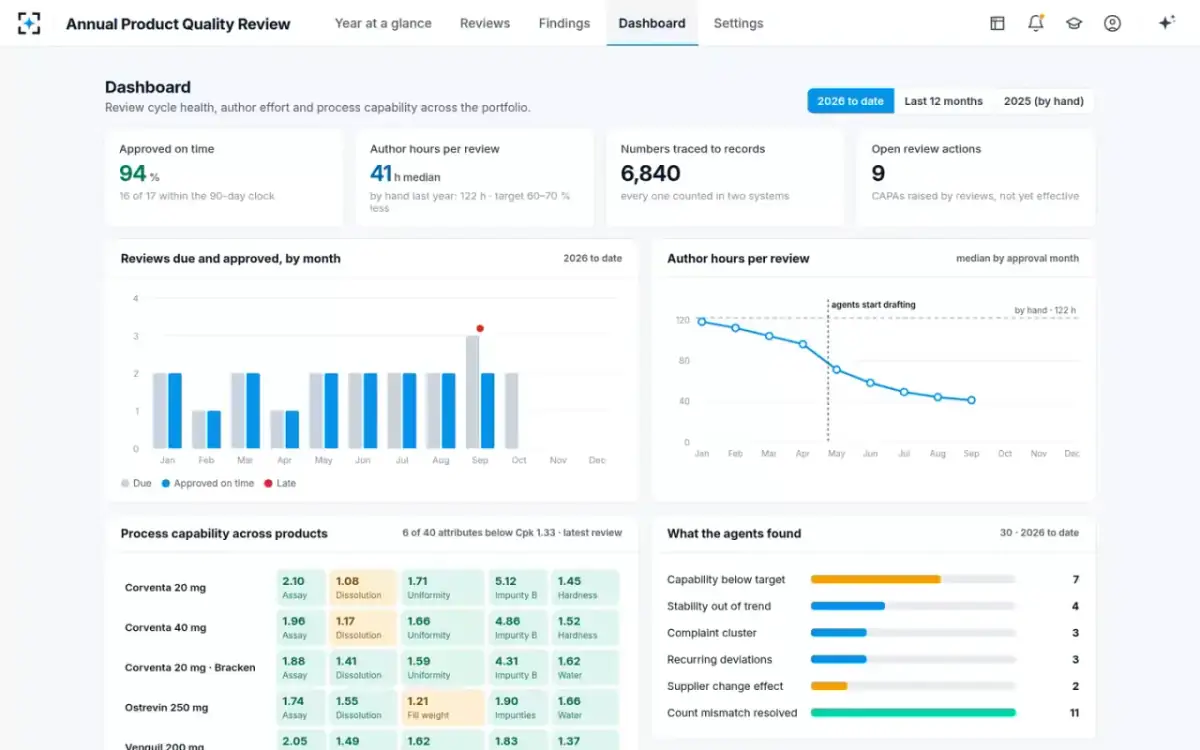
Task: Open the 1.90 Impurities cell
Action: [x=518, y=707]
